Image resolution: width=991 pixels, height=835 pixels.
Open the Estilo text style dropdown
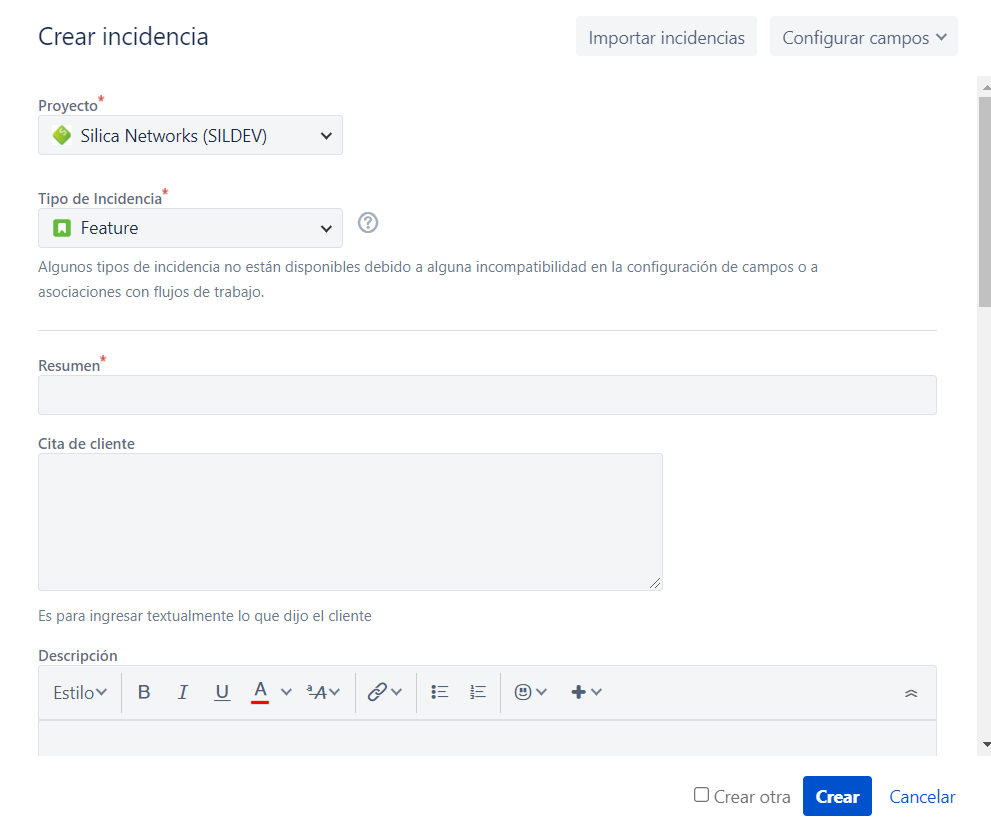80,692
